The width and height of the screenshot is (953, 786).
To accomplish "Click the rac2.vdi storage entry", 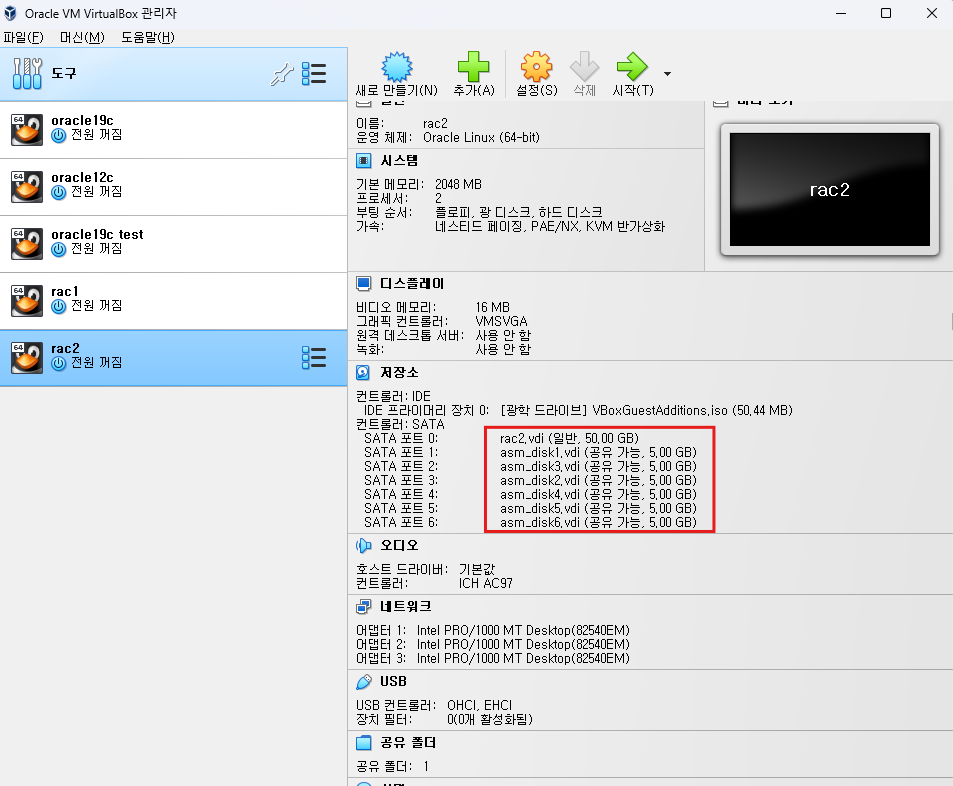I will (569, 438).
